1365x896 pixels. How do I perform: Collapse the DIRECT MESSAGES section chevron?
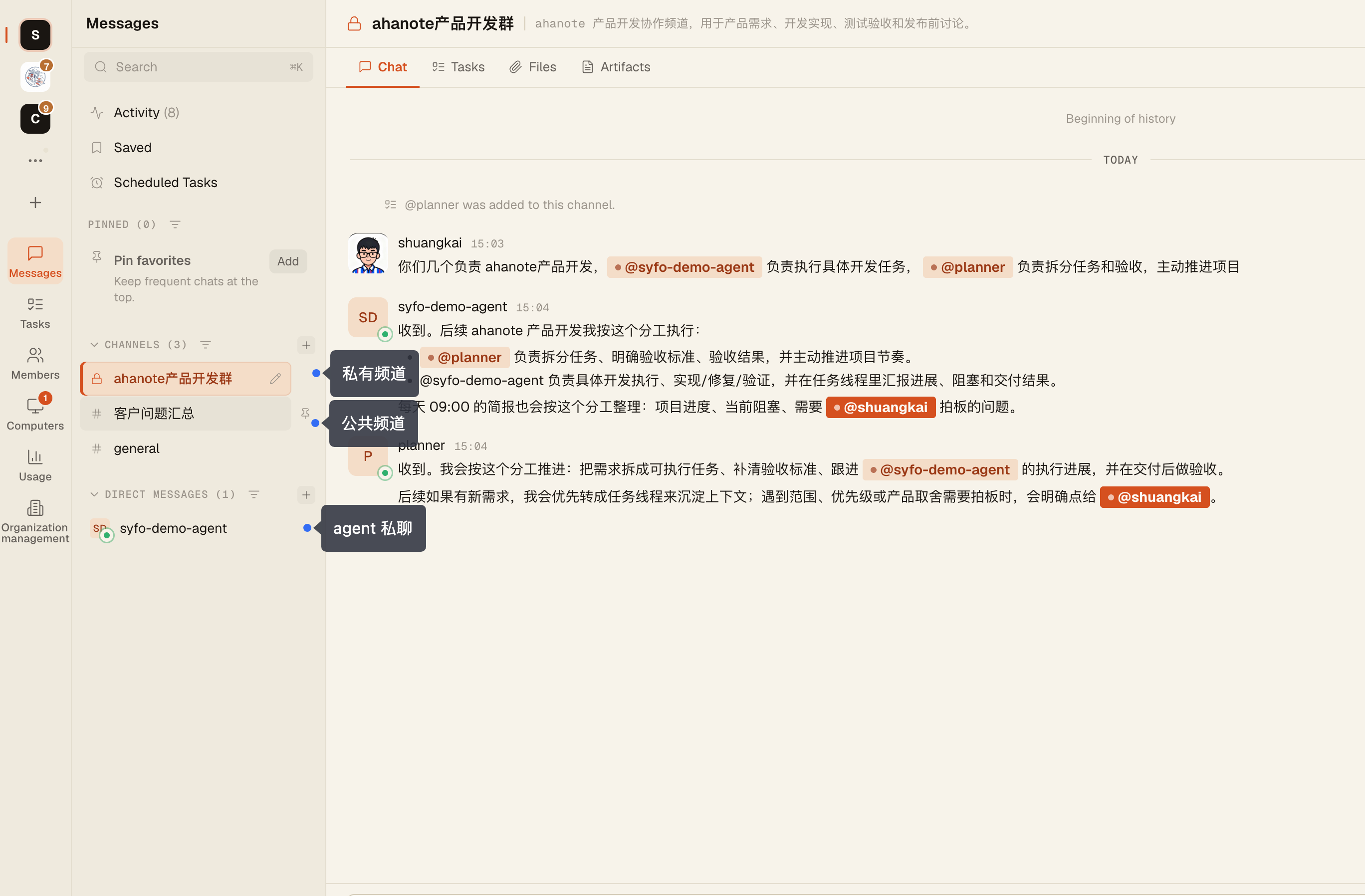click(x=94, y=494)
